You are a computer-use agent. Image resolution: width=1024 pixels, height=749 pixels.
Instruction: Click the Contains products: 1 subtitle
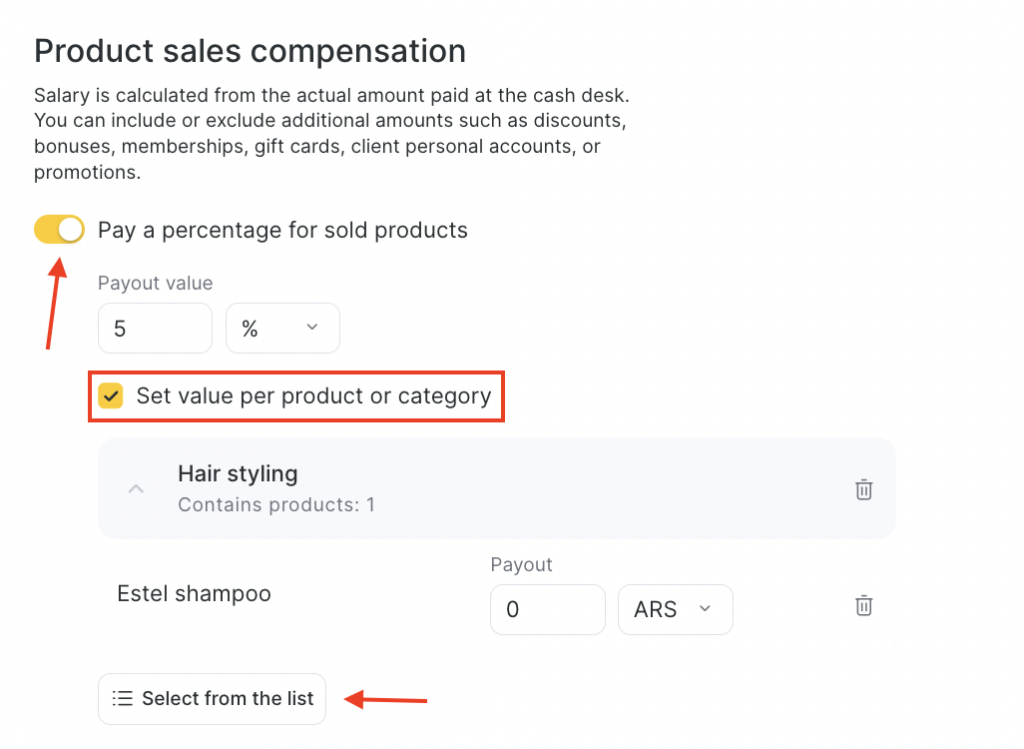tap(276, 504)
